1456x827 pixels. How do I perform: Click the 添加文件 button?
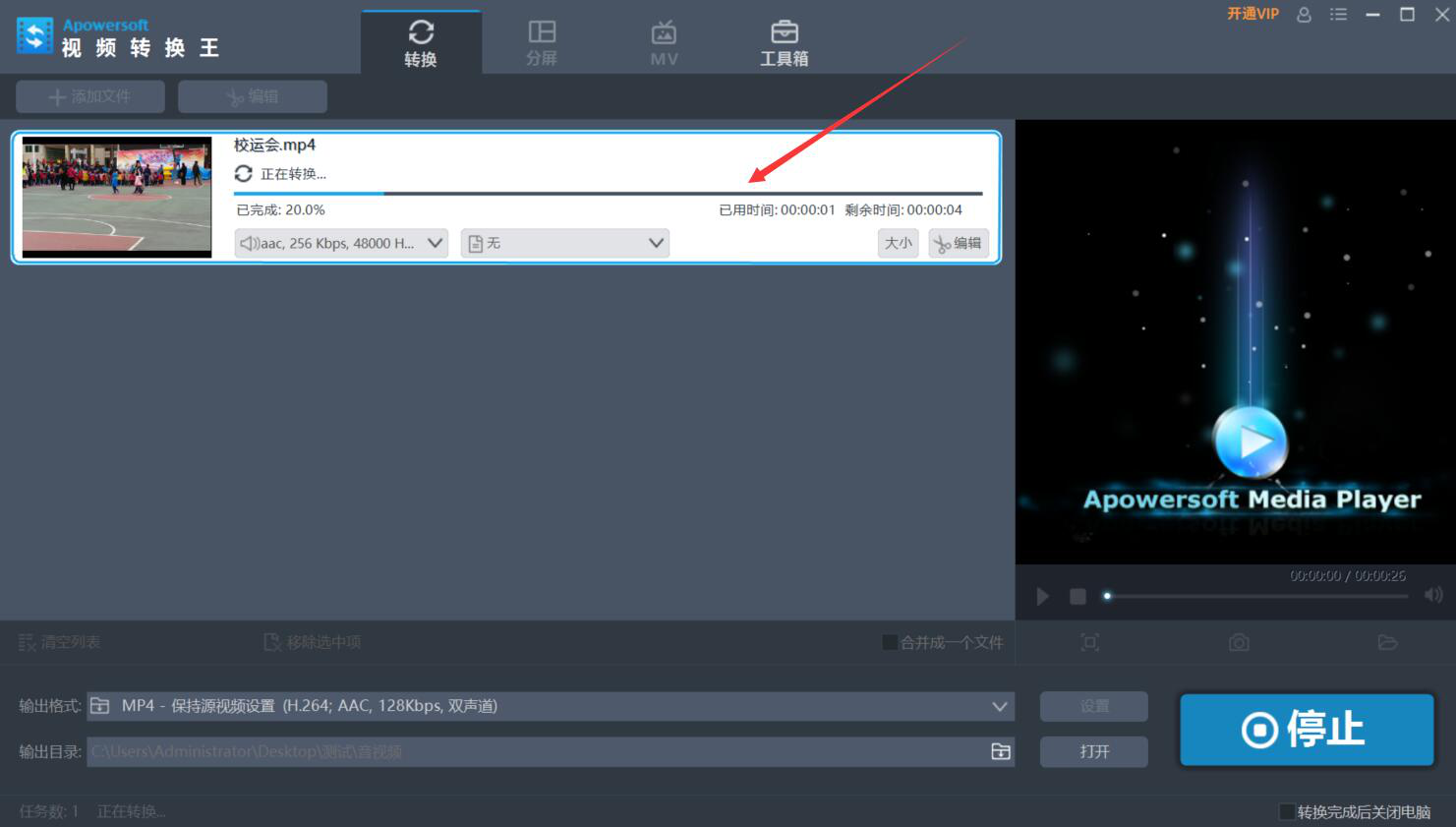[89, 96]
